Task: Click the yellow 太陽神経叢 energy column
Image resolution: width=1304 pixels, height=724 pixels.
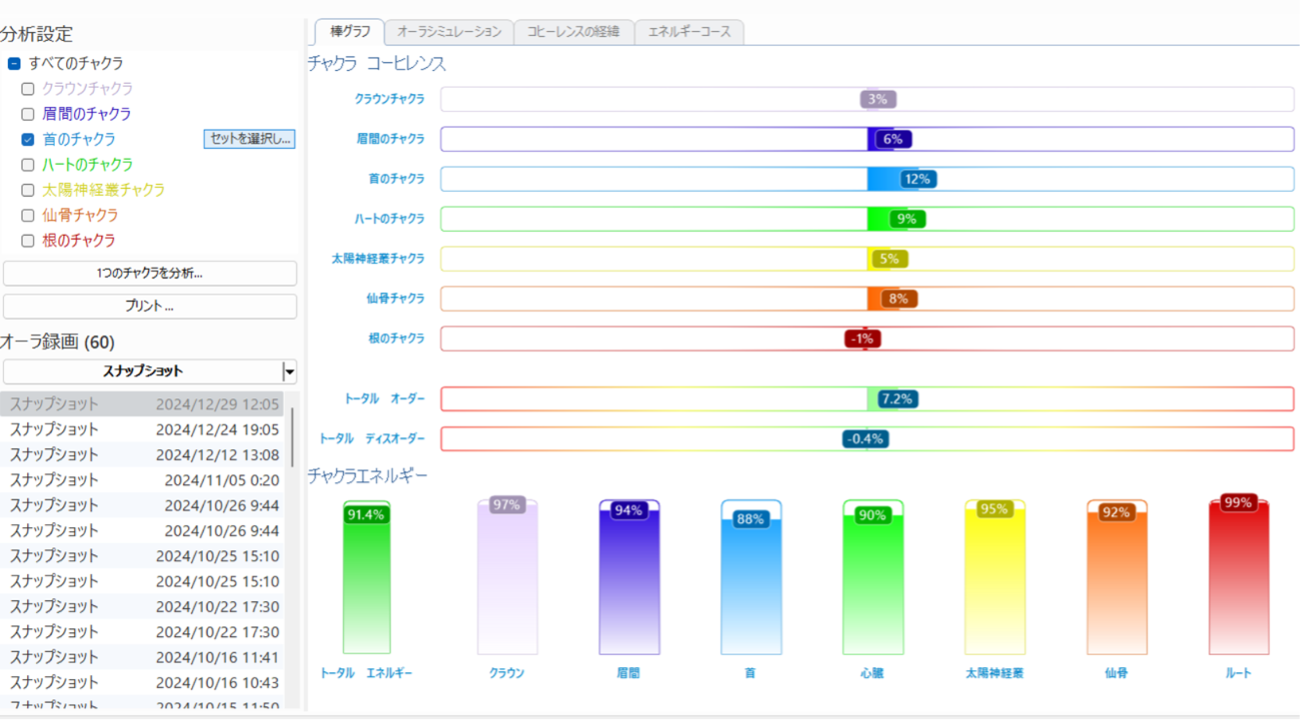Action: click(x=994, y=580)
